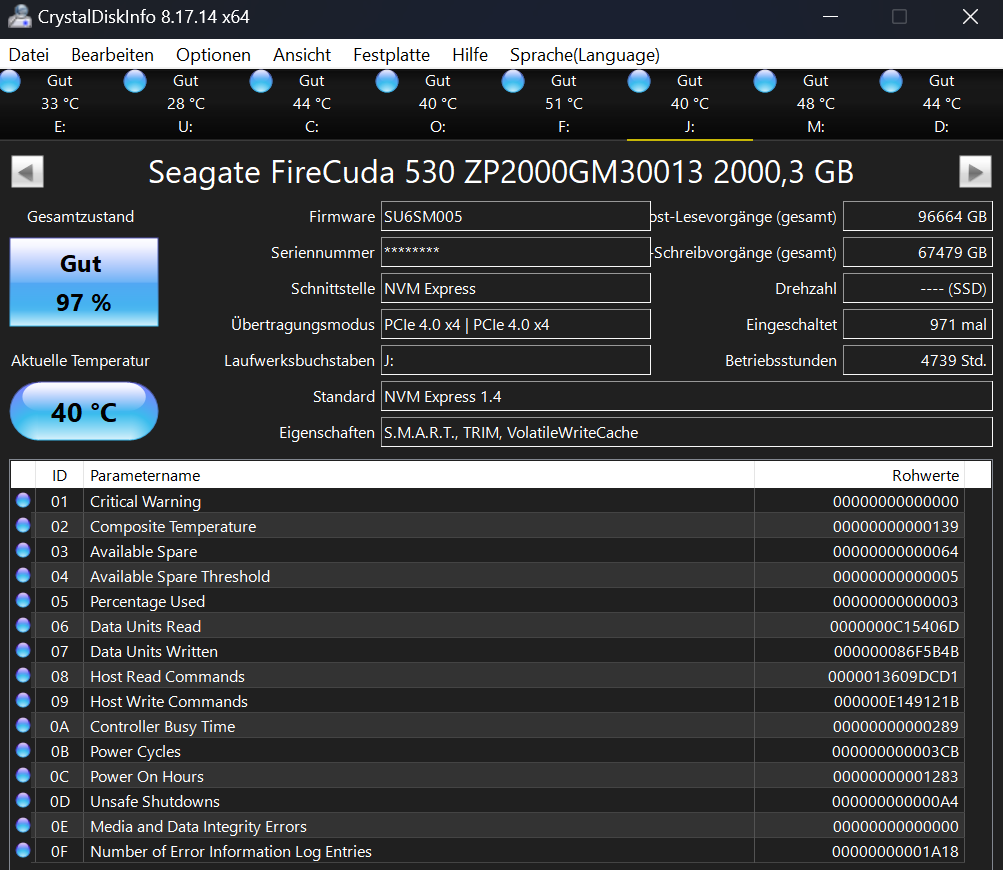Click status orb of Available Spare row

pyautogui.click(x=23, y=550)
